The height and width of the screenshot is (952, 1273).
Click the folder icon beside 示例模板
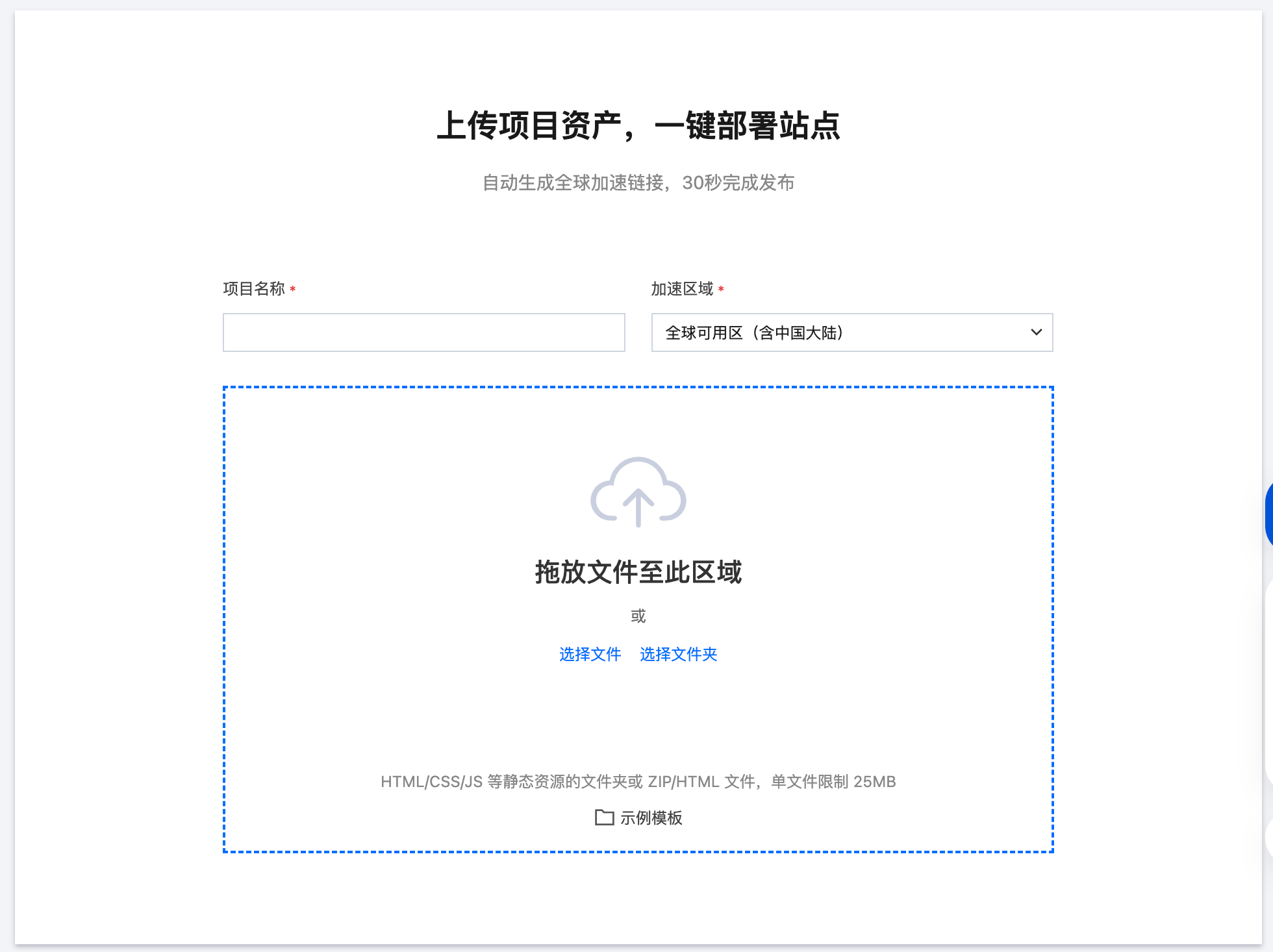[604, 818]
